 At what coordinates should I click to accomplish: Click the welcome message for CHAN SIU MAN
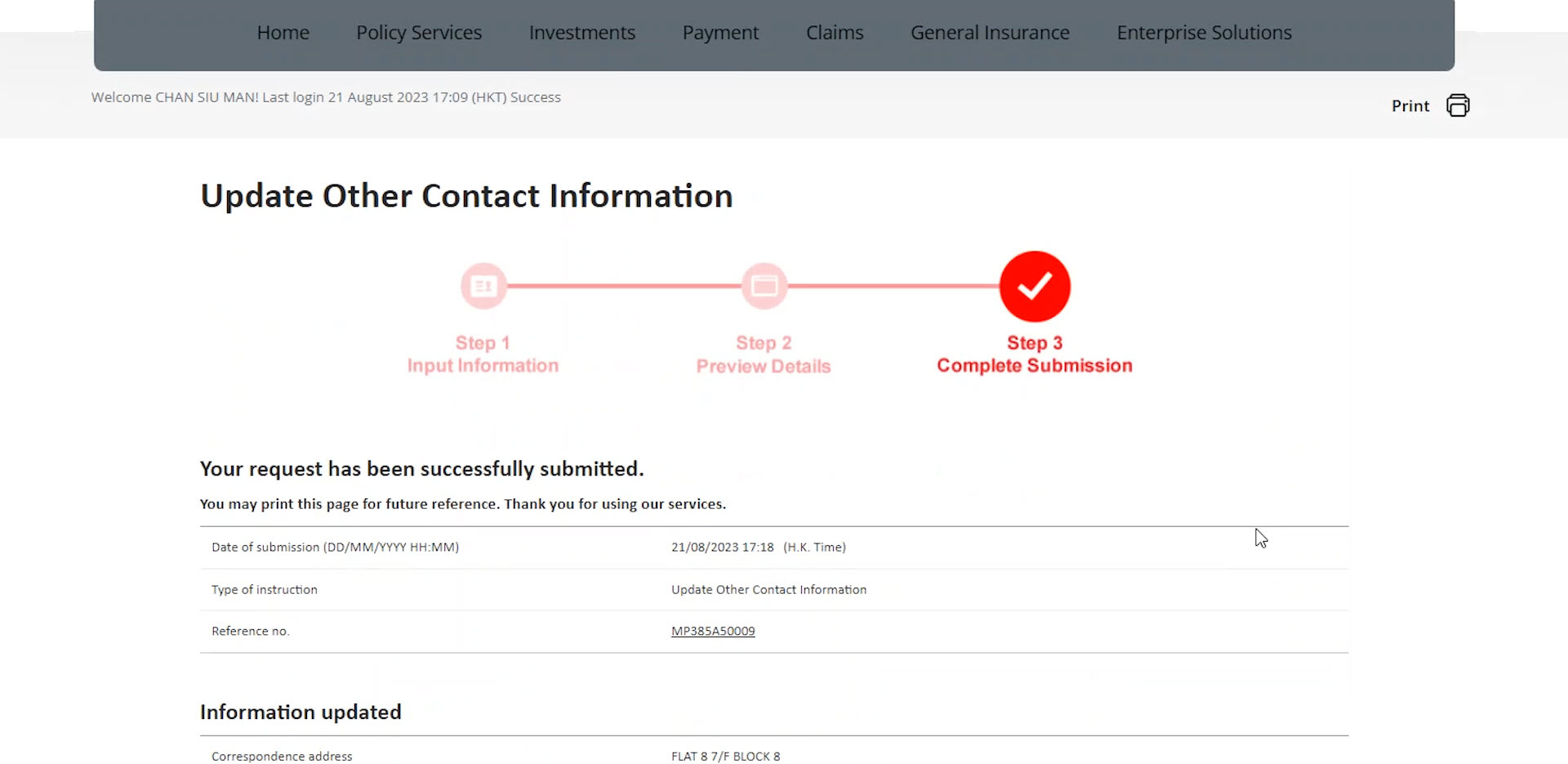[326, 96]
